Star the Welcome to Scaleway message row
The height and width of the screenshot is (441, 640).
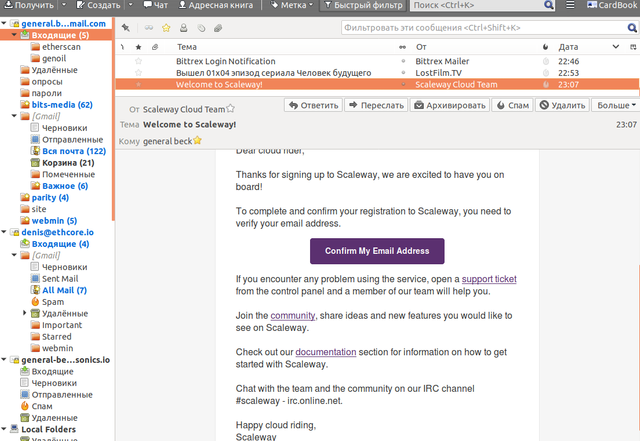coord(138,85)
